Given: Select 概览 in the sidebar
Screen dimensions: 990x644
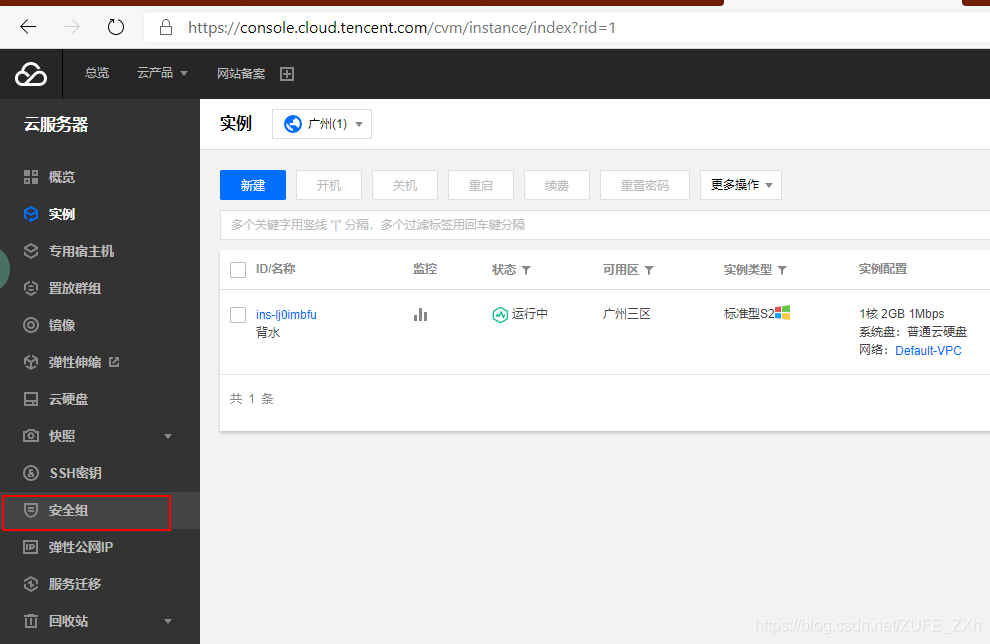Looking at the screenshot, I should pos(62,177).
